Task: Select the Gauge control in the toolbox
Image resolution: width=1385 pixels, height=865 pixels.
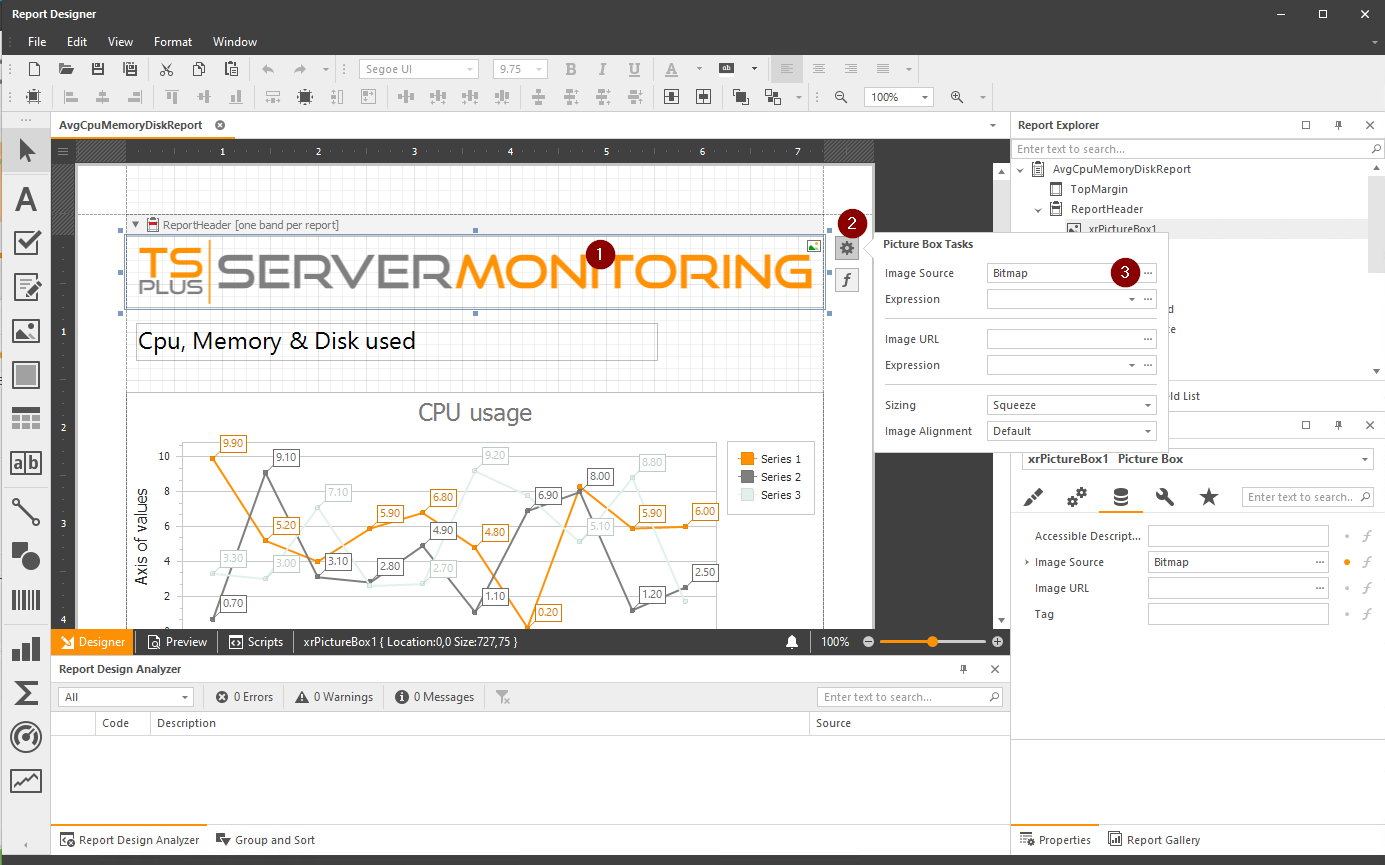Action: coord(25,737)
